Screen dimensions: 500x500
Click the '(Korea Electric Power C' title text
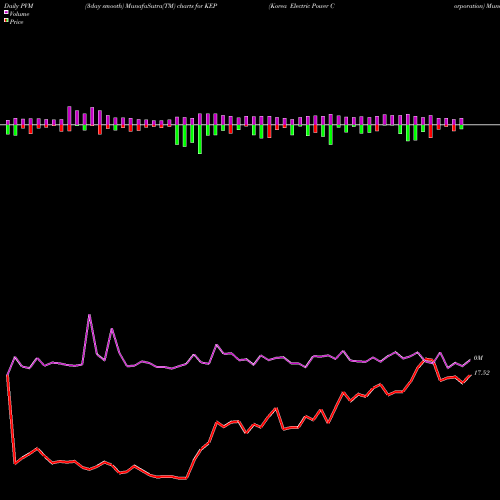point(302,6)
